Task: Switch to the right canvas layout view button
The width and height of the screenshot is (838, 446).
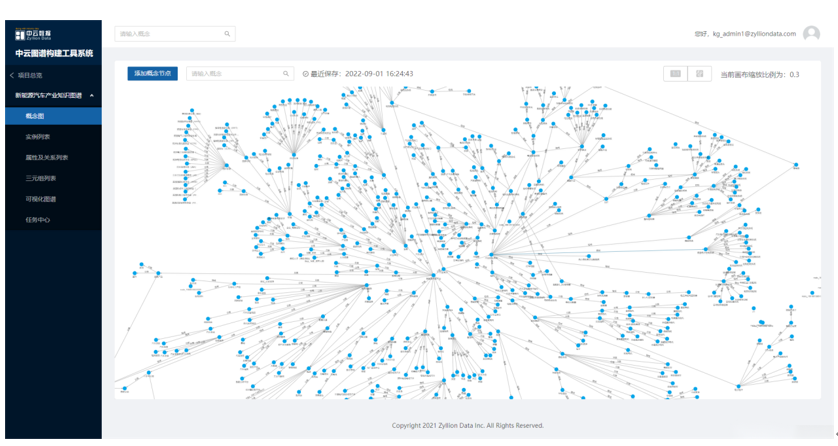Action: click(699, 74)
